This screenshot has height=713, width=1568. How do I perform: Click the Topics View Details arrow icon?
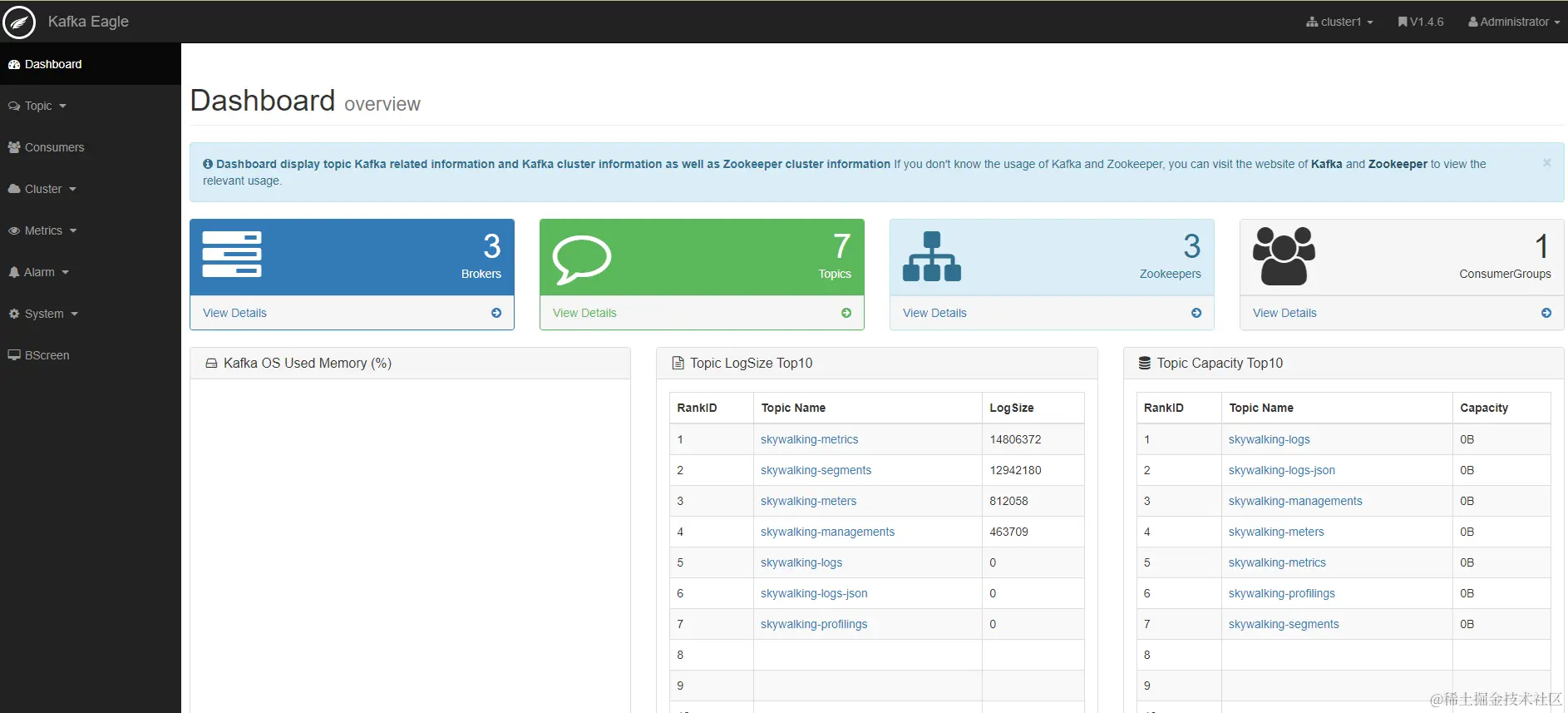(846, 313)
